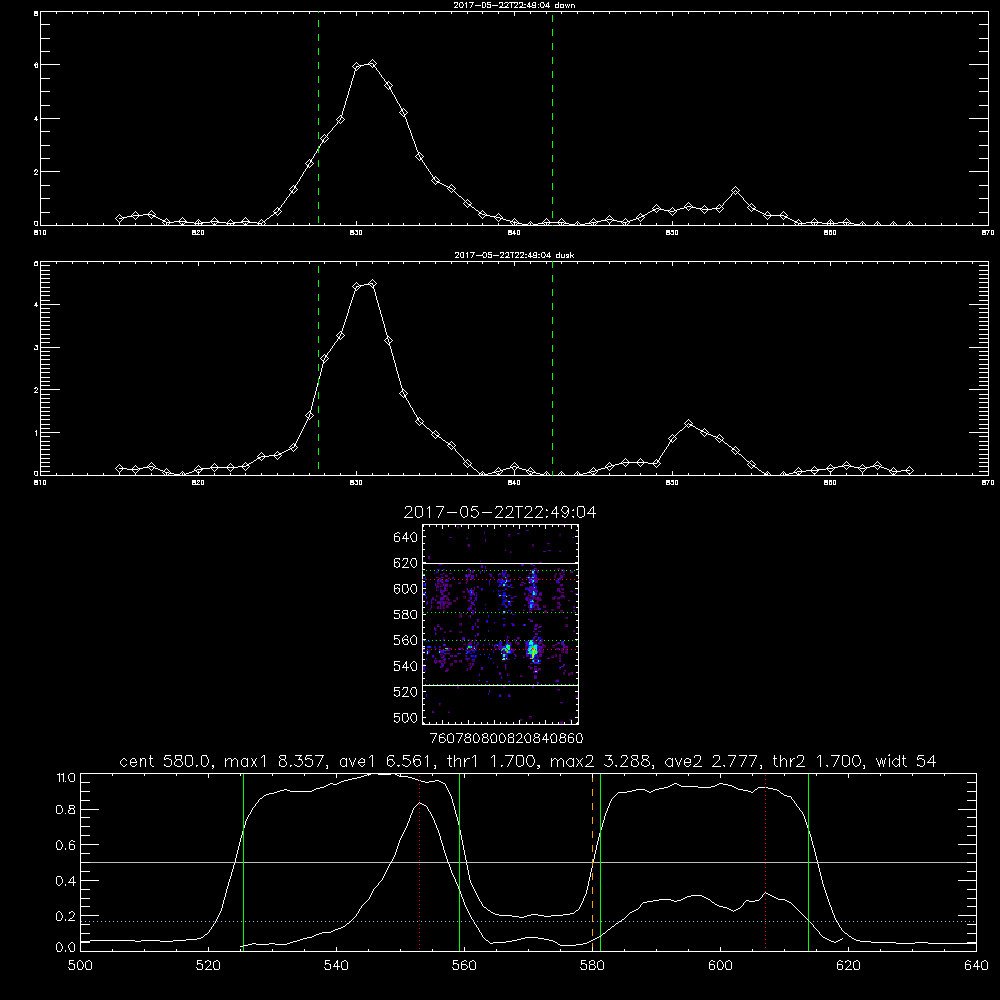1000x1000 pixels.
Task: Click the "620" x-axis label of the bottom plot
Action: click(x=848, y=966)
